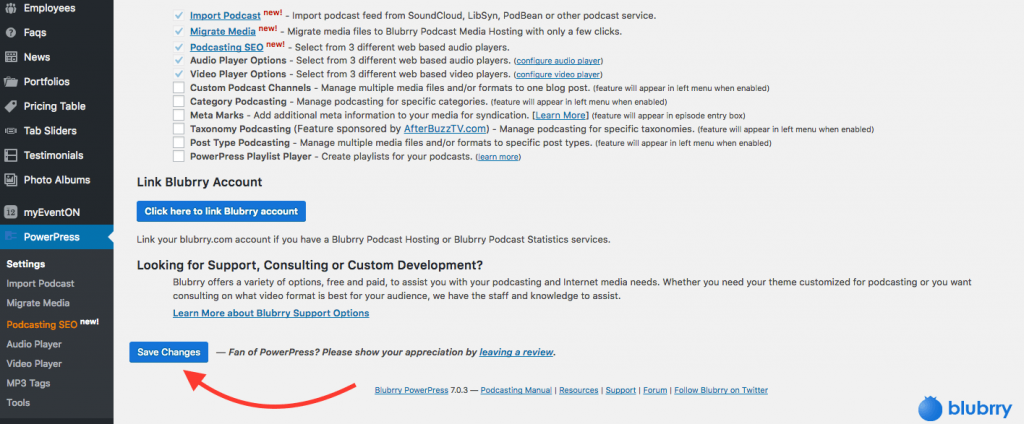Uncheck the Import Podcast checkbox
The height and width of the screenshot is (424, 1024).
178,15
